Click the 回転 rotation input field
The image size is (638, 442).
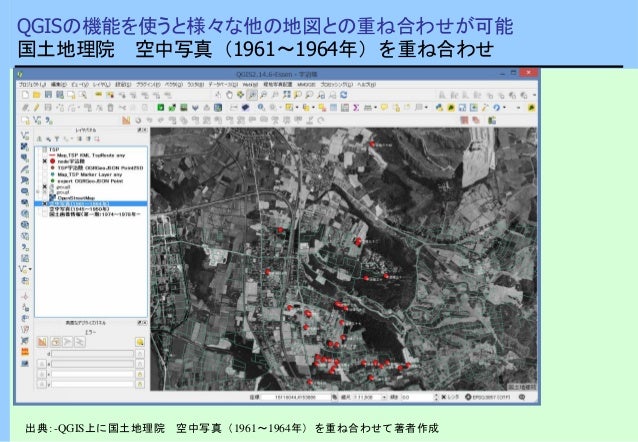click(417, 397)
